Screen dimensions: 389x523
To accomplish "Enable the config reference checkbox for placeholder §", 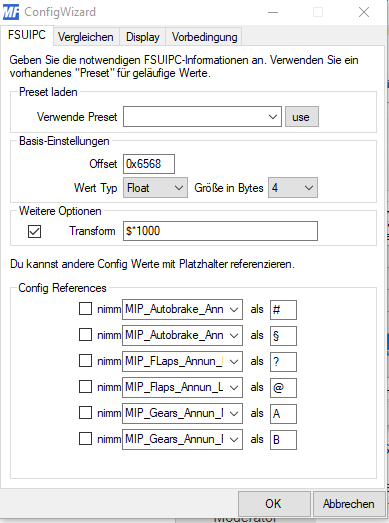I will [x=85, y=335].
